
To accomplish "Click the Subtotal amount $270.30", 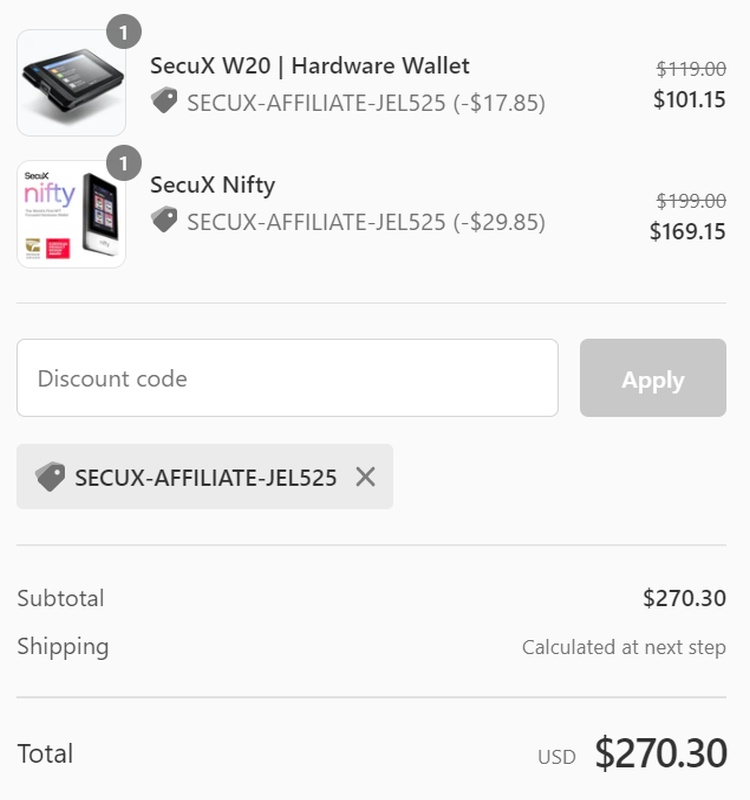I will [x=684, y=598].
